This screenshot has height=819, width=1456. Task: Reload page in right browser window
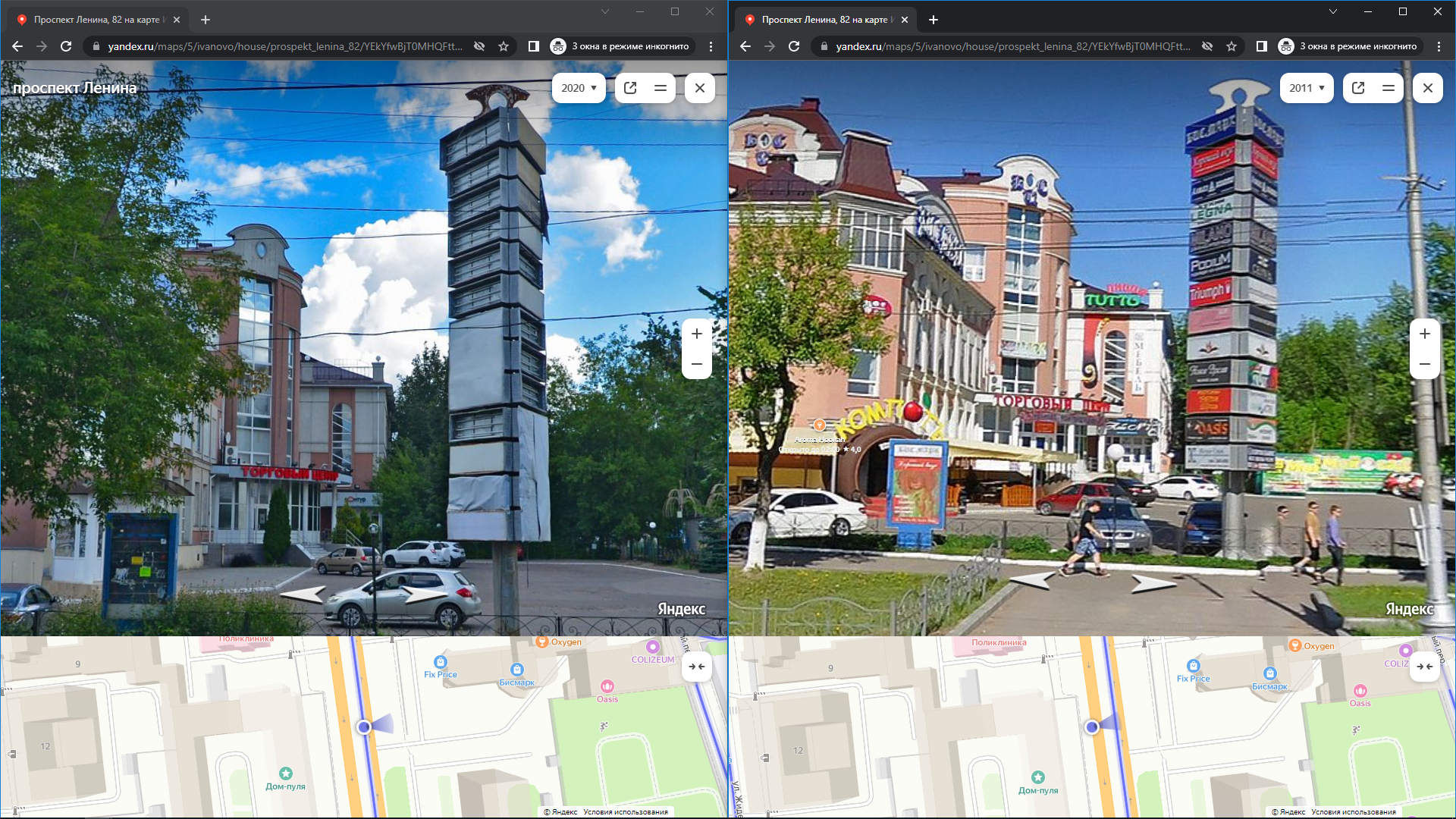794,46
